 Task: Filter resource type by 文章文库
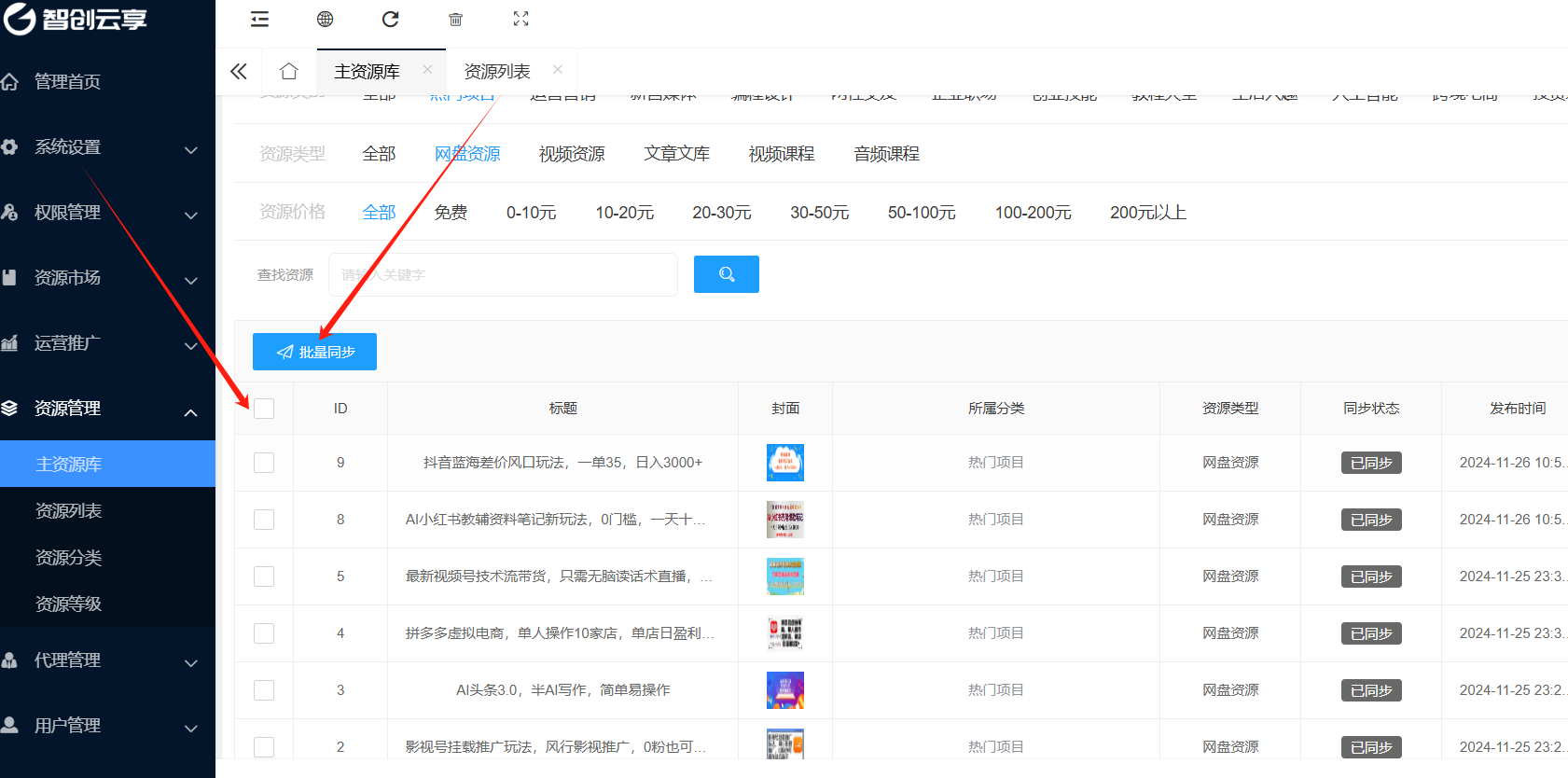click(x=677, y=154)
